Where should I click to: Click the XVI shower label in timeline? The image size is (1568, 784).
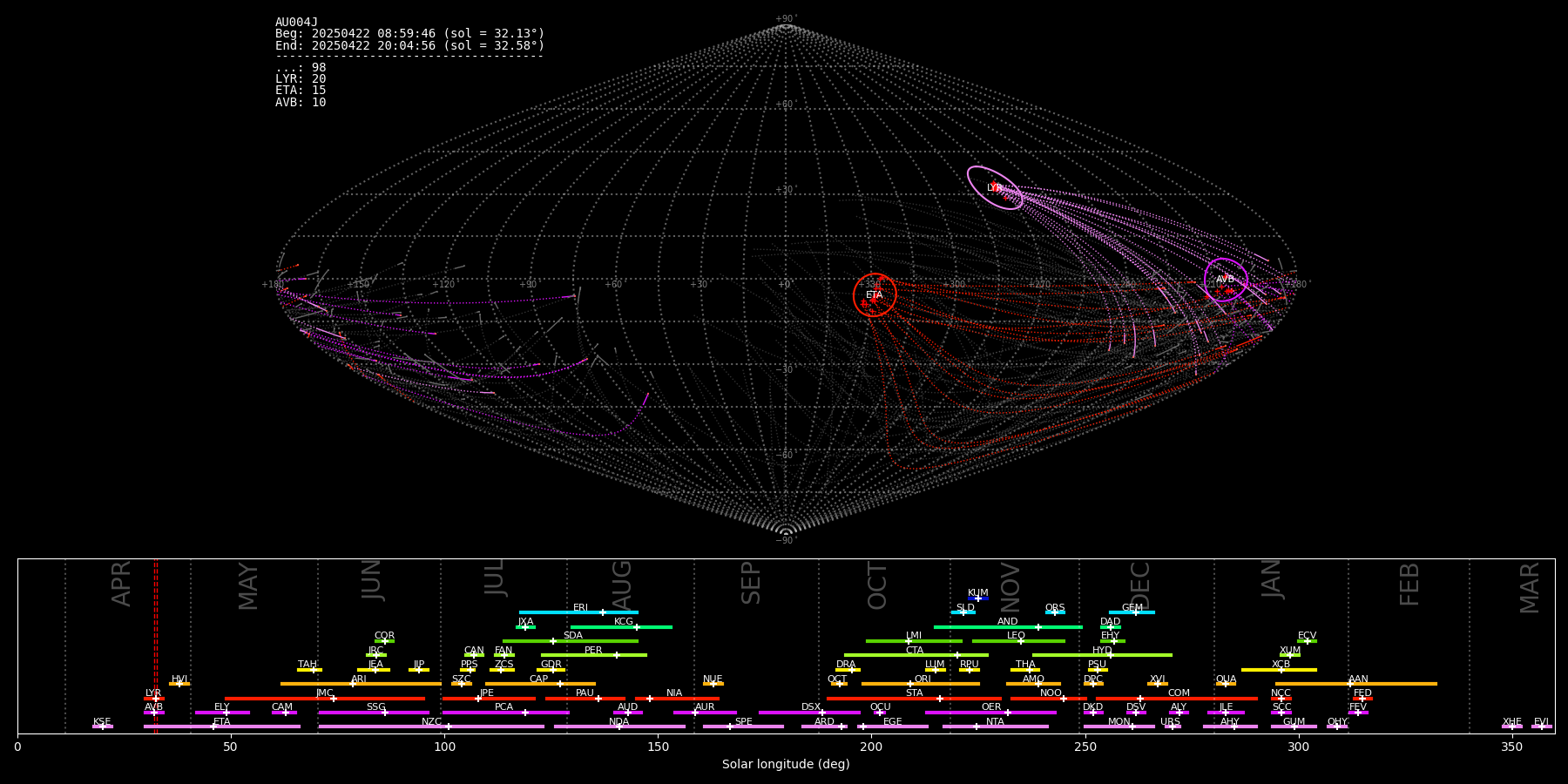point(1158,679)
